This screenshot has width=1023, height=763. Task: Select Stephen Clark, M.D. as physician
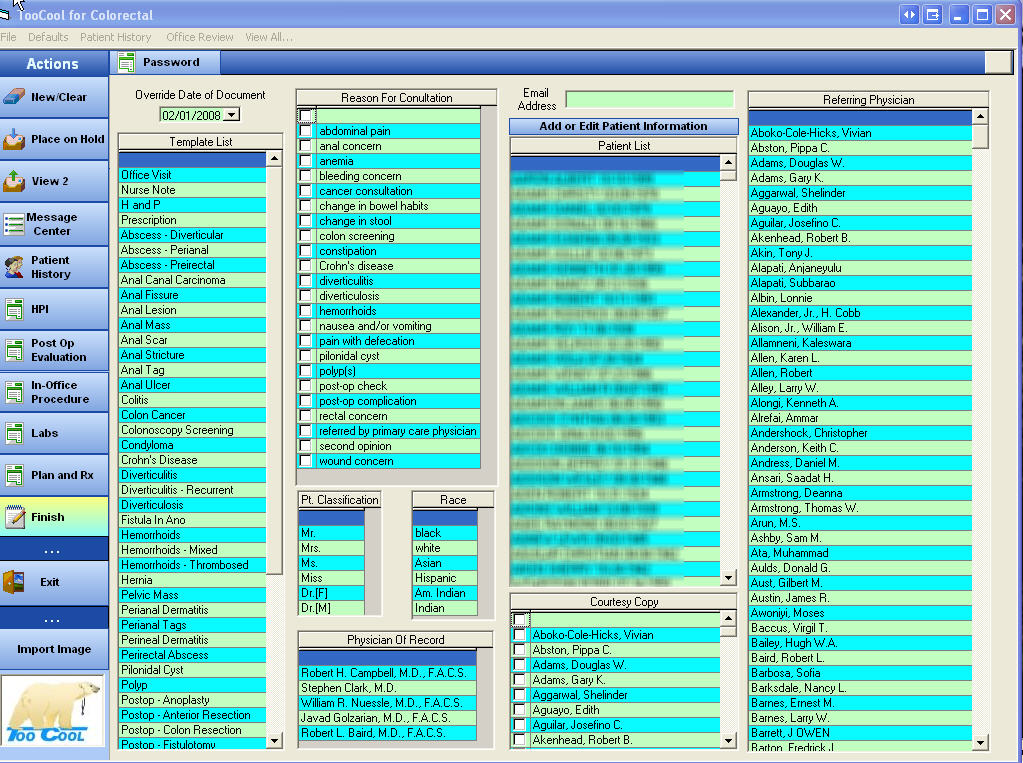388,688
